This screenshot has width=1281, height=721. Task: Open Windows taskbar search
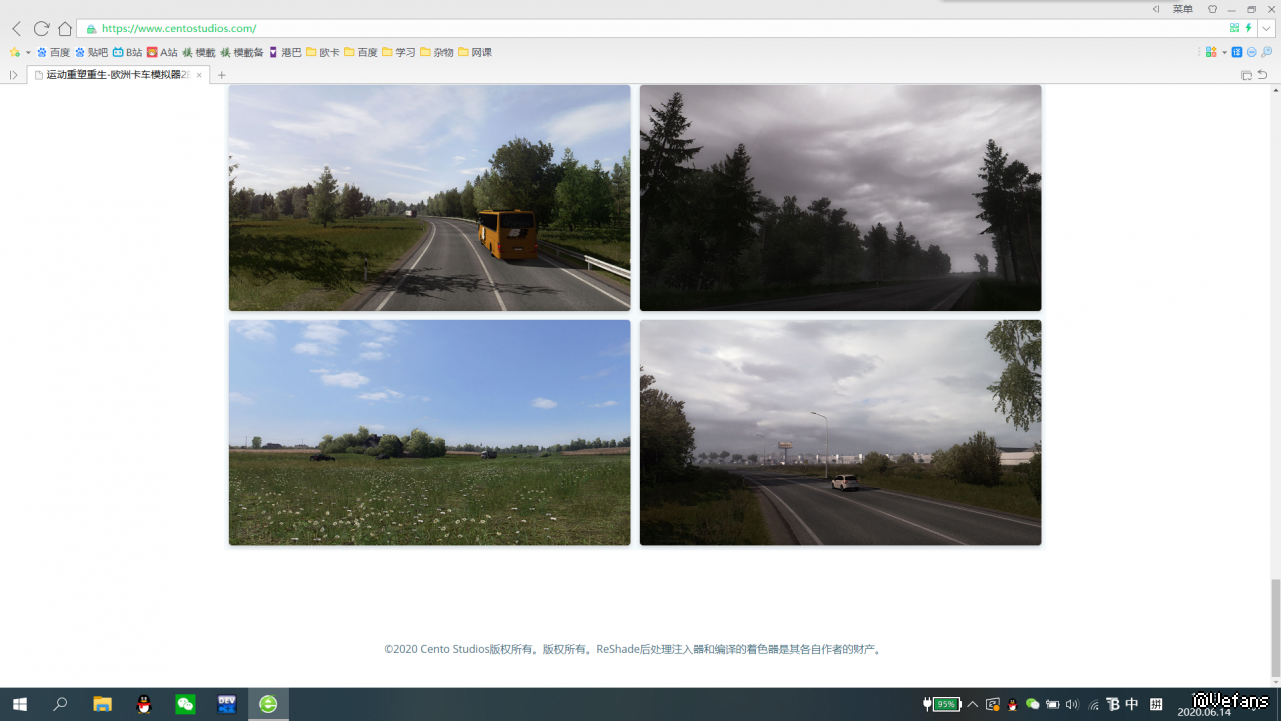(x=60, y=704)
